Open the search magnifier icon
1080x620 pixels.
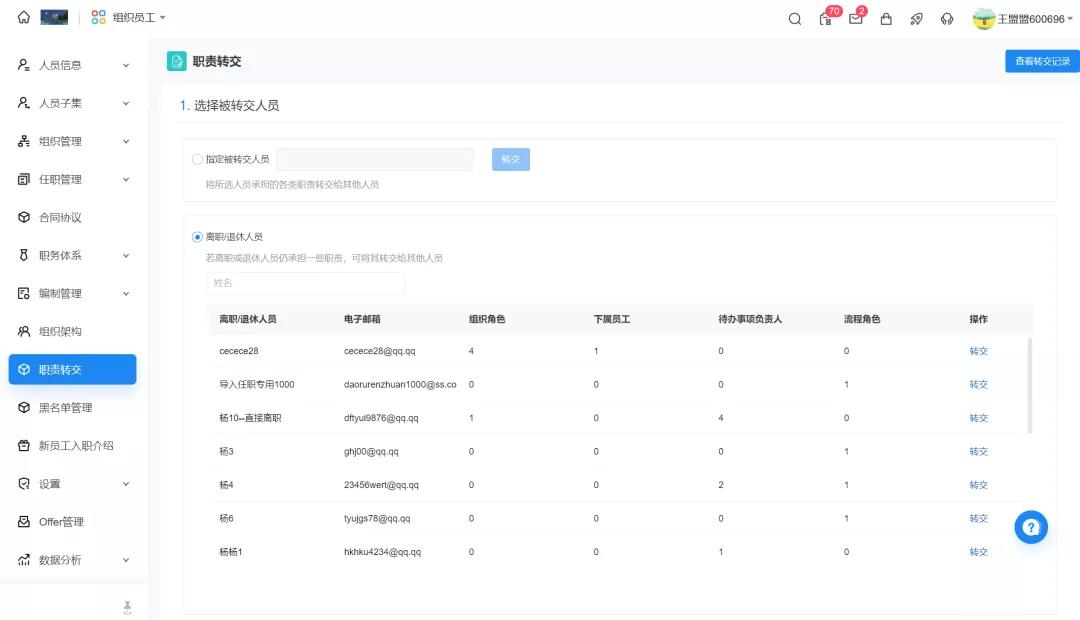795,19
